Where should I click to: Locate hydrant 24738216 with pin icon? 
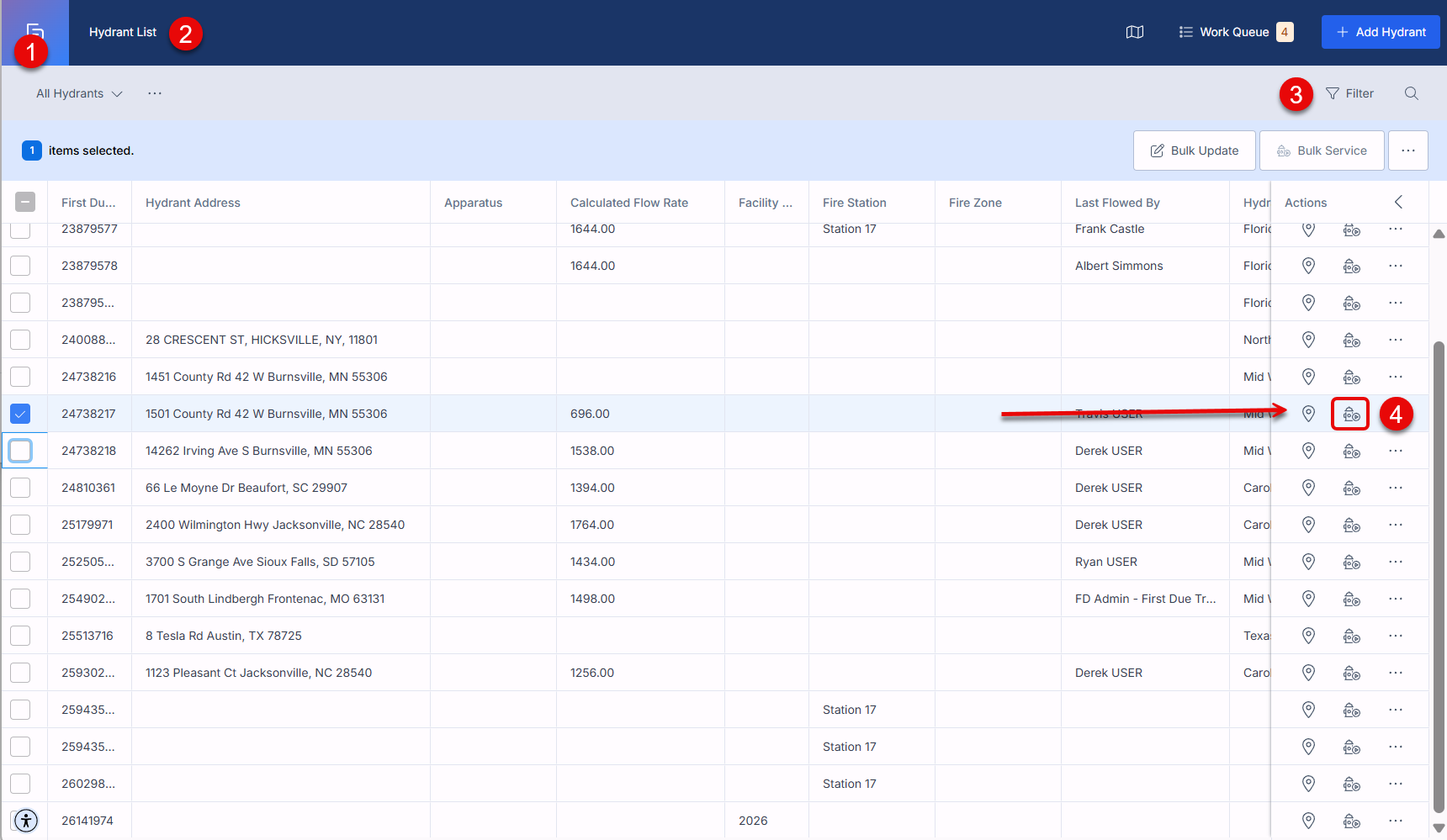point(1308,377)
